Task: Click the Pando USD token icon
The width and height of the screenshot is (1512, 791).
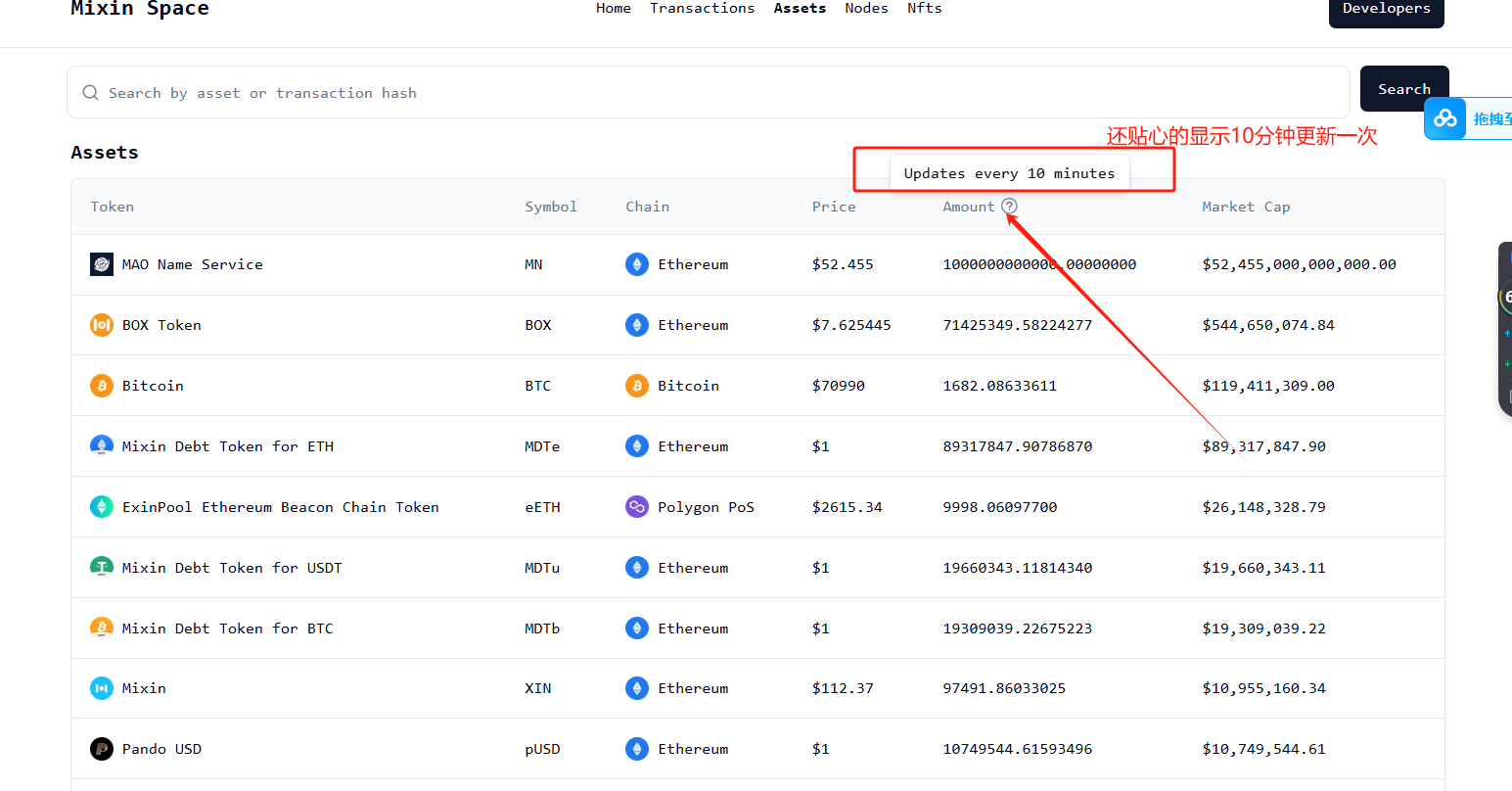Action: [x=102, y=749]
